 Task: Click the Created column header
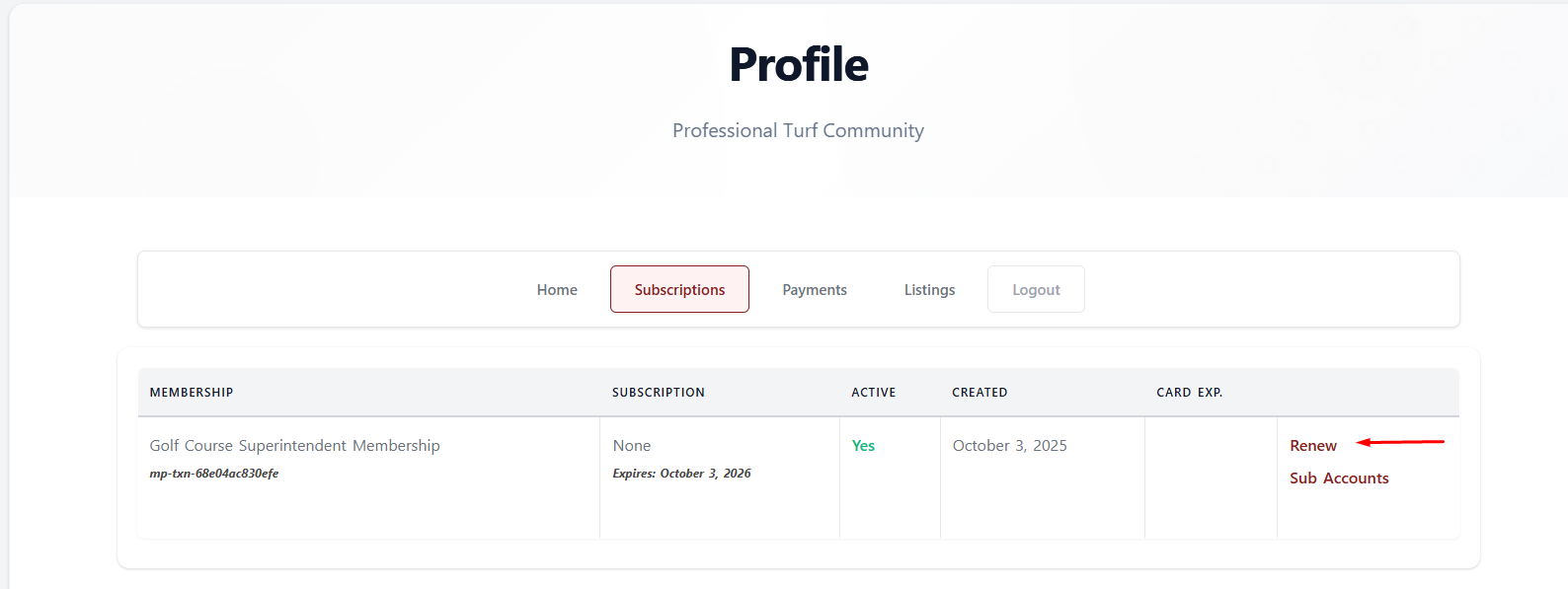pos(979,393)
